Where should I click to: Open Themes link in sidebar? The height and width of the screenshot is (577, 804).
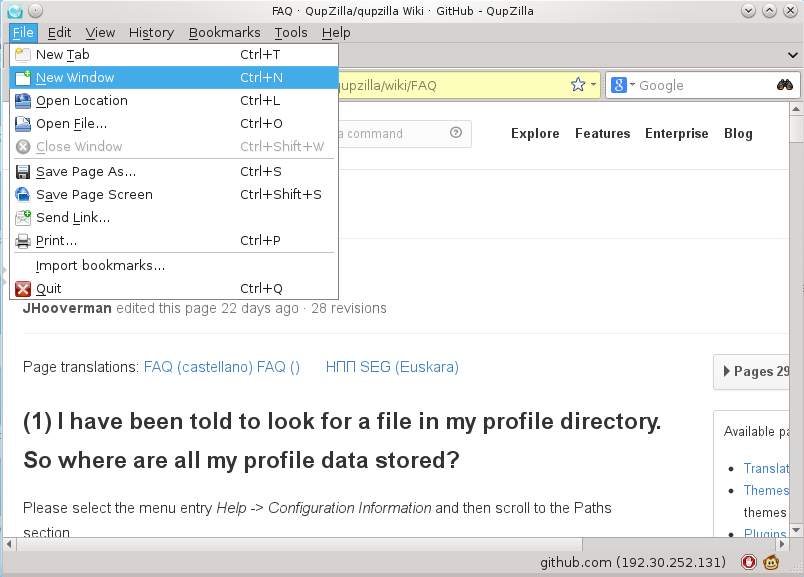[x=766, y=490]
